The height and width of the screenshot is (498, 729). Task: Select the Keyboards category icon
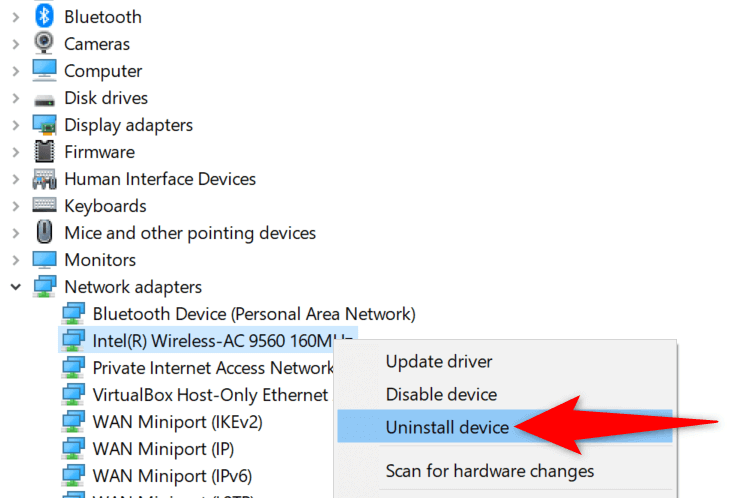pyautogui.click(x=45, y=206)
